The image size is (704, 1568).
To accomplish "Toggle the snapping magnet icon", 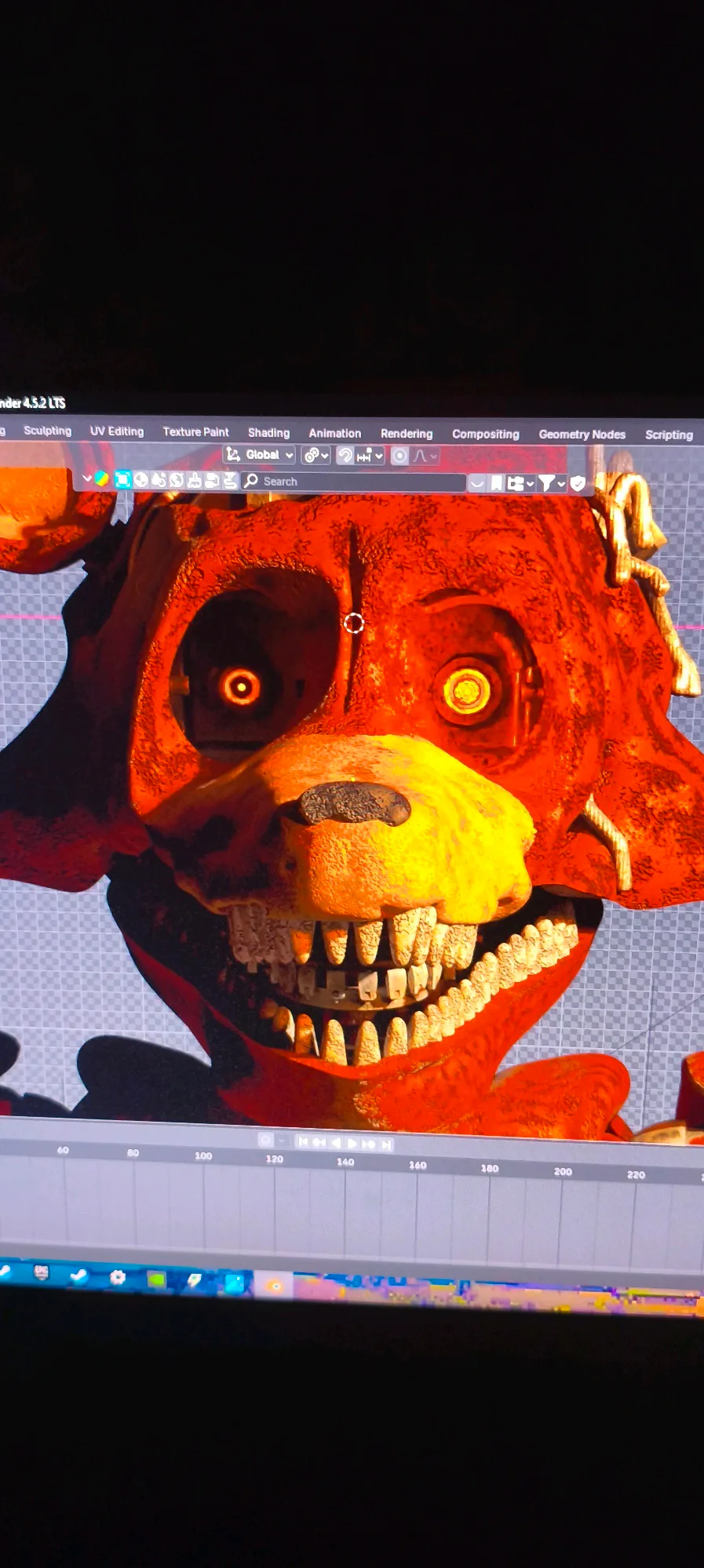I will 345,455.
